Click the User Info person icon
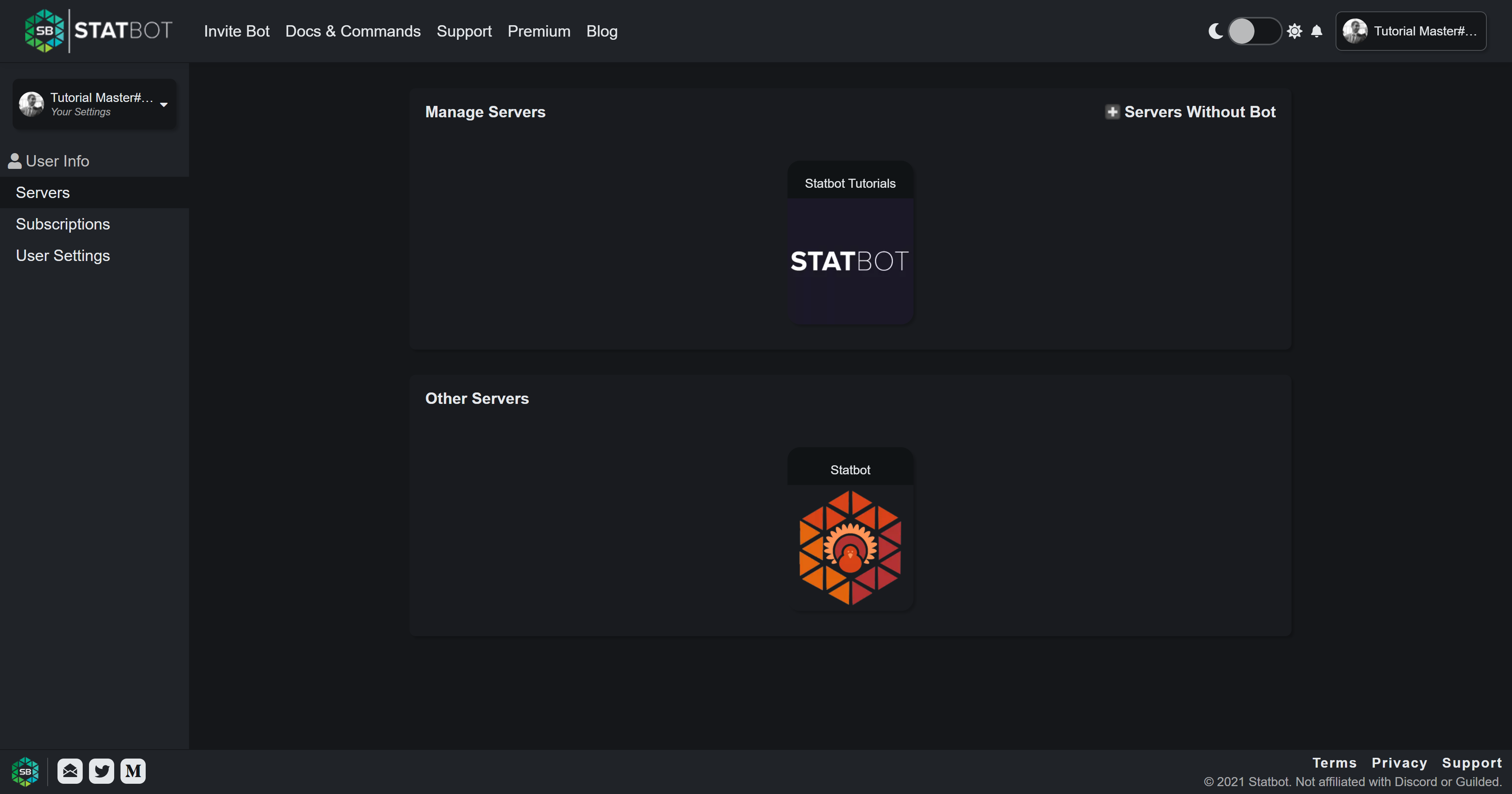The width and height of the screenshot is (1512, 794). point(15,161)
